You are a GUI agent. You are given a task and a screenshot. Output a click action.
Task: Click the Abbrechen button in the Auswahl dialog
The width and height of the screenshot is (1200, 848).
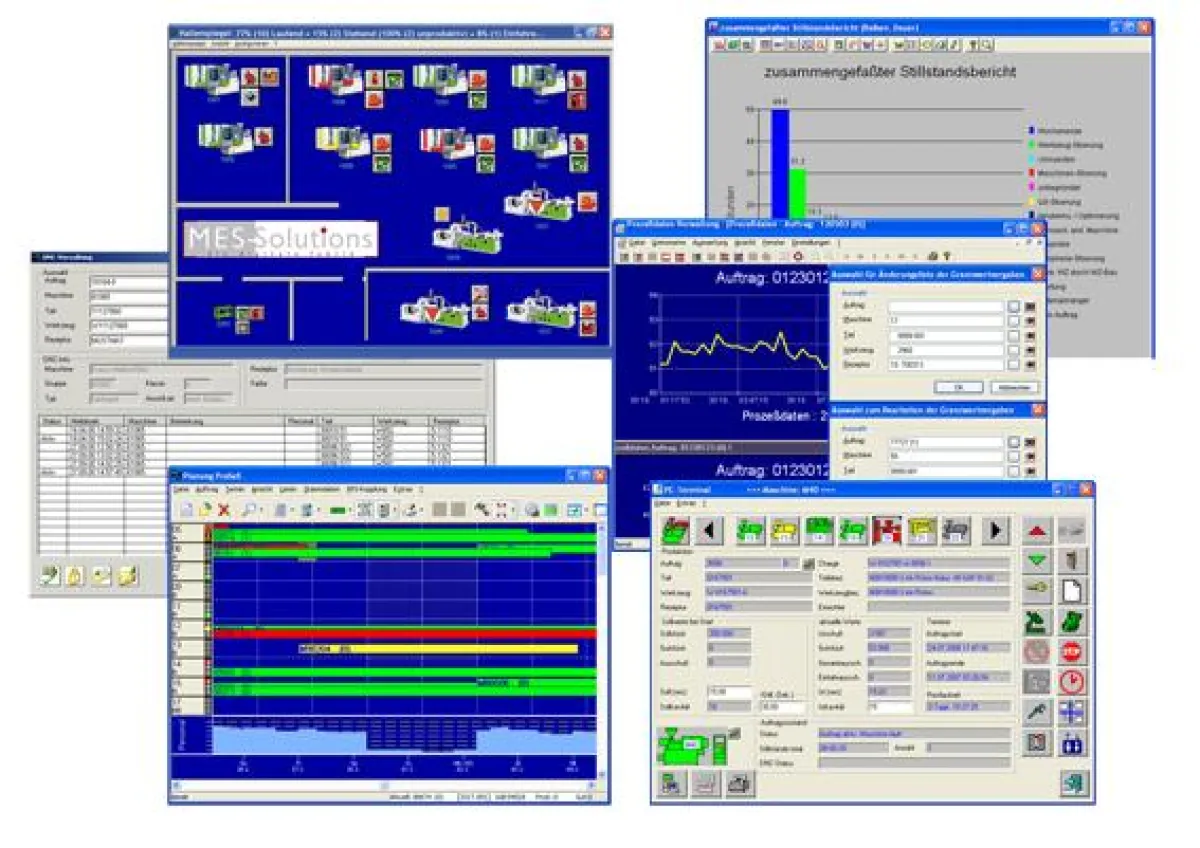pyautogui.click(x=1017, y=387)
